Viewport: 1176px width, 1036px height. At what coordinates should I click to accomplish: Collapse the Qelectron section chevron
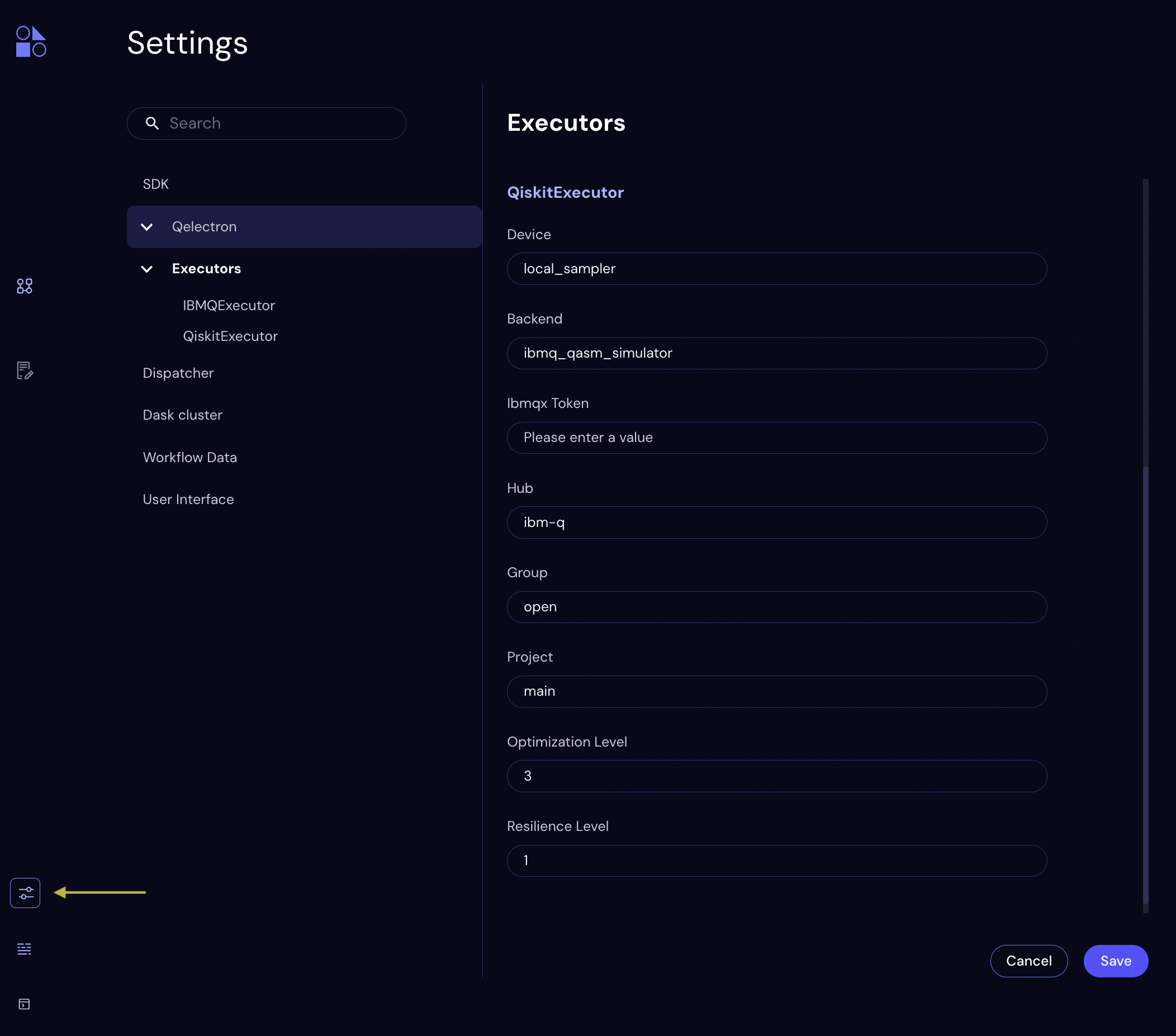[x=148, y=227]
